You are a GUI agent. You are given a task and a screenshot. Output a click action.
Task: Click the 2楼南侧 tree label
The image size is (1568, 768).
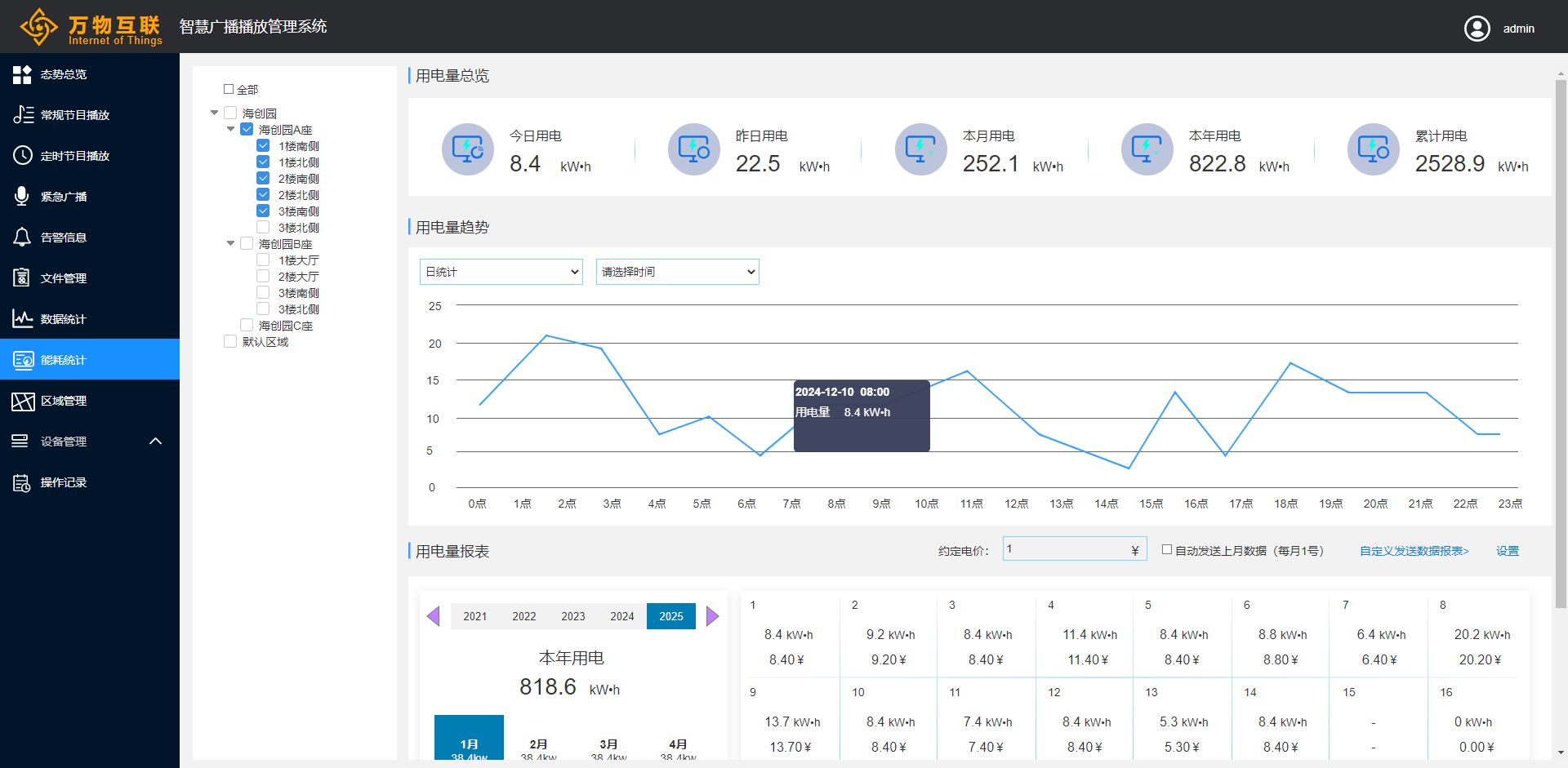[x=298, y=179]
